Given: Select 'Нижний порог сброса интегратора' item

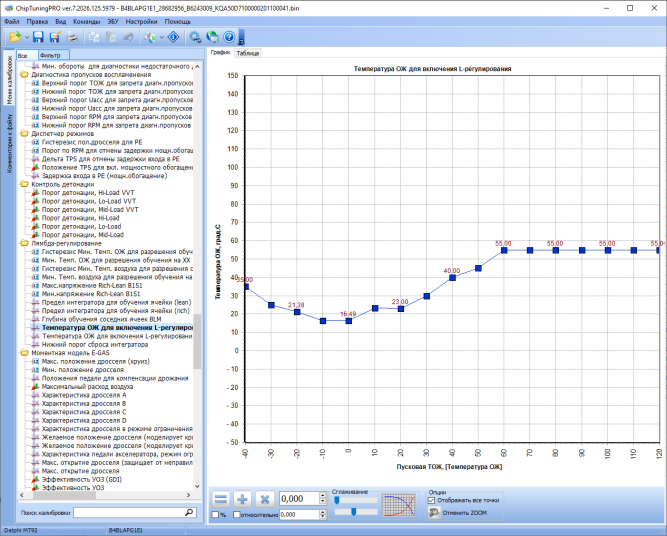Looking at the screenshot, I should click(x=95, y=345).
